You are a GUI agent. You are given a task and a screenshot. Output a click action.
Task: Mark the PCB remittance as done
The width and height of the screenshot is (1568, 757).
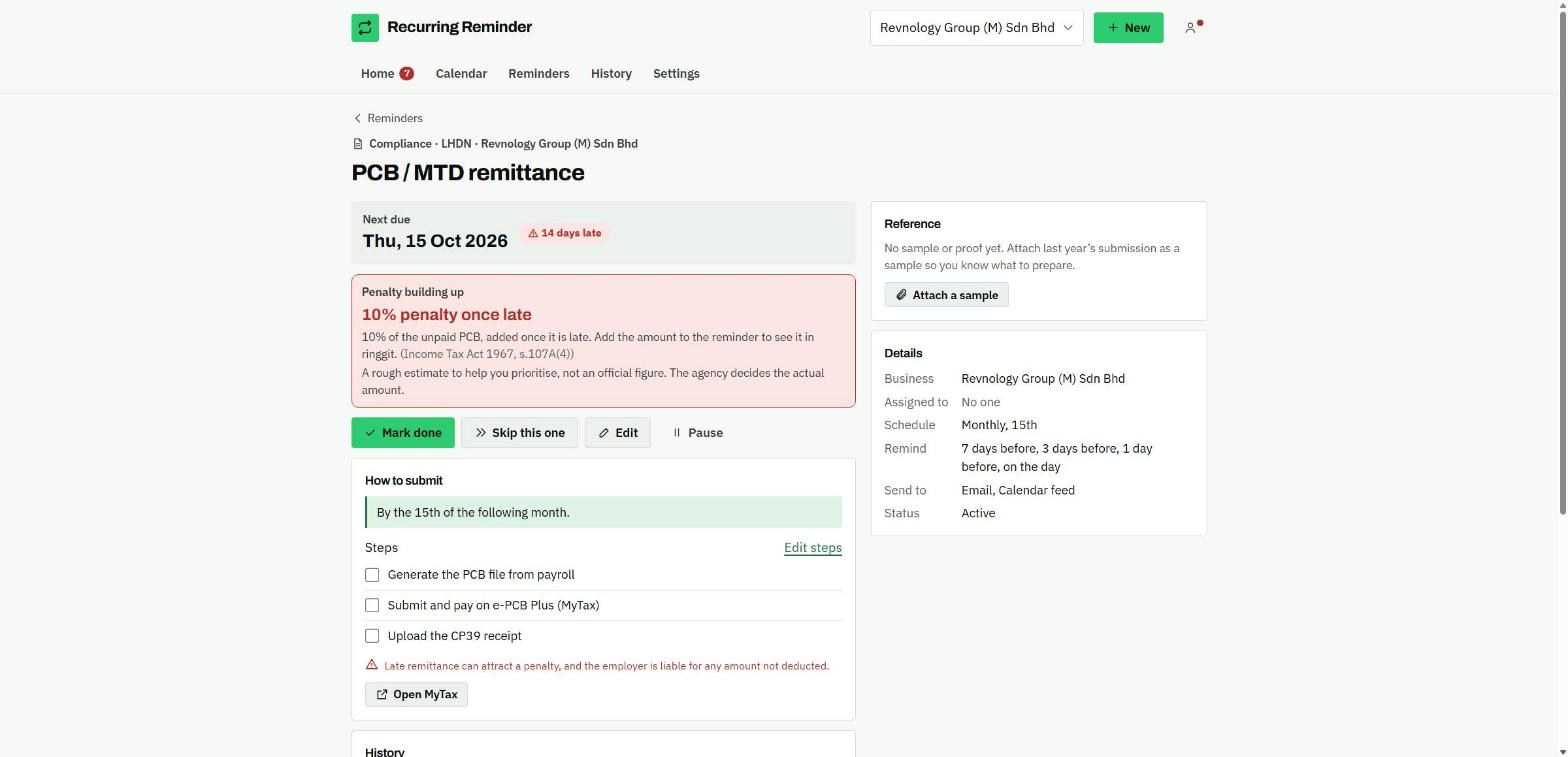pos(403,433)
